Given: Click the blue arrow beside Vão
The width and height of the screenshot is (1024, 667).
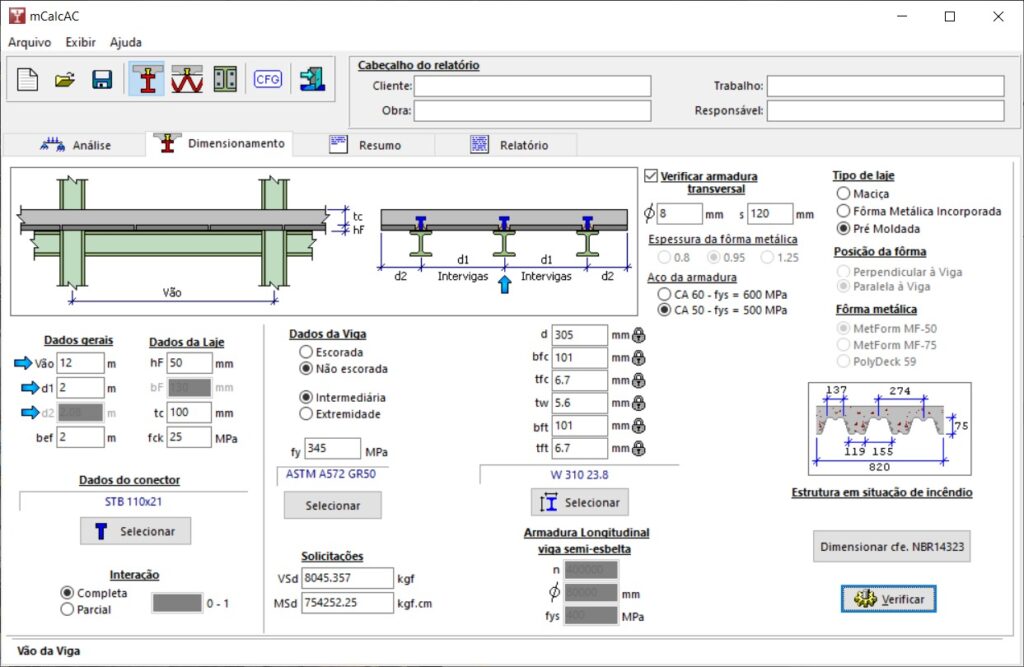Looking at the screenshot, I should (23, 363).
